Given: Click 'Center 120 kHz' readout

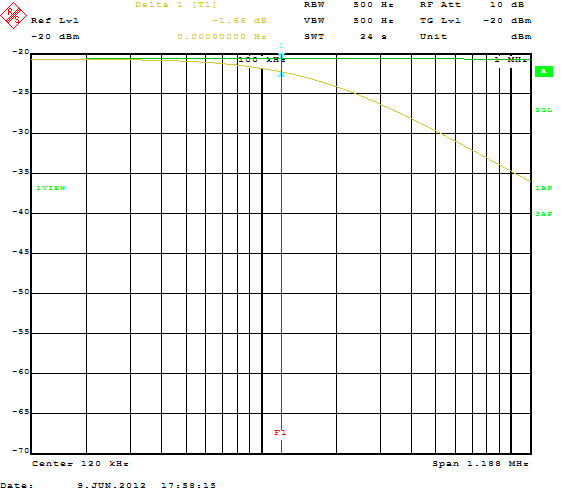Looking at the screenshot, I should [x=80, y=464].
